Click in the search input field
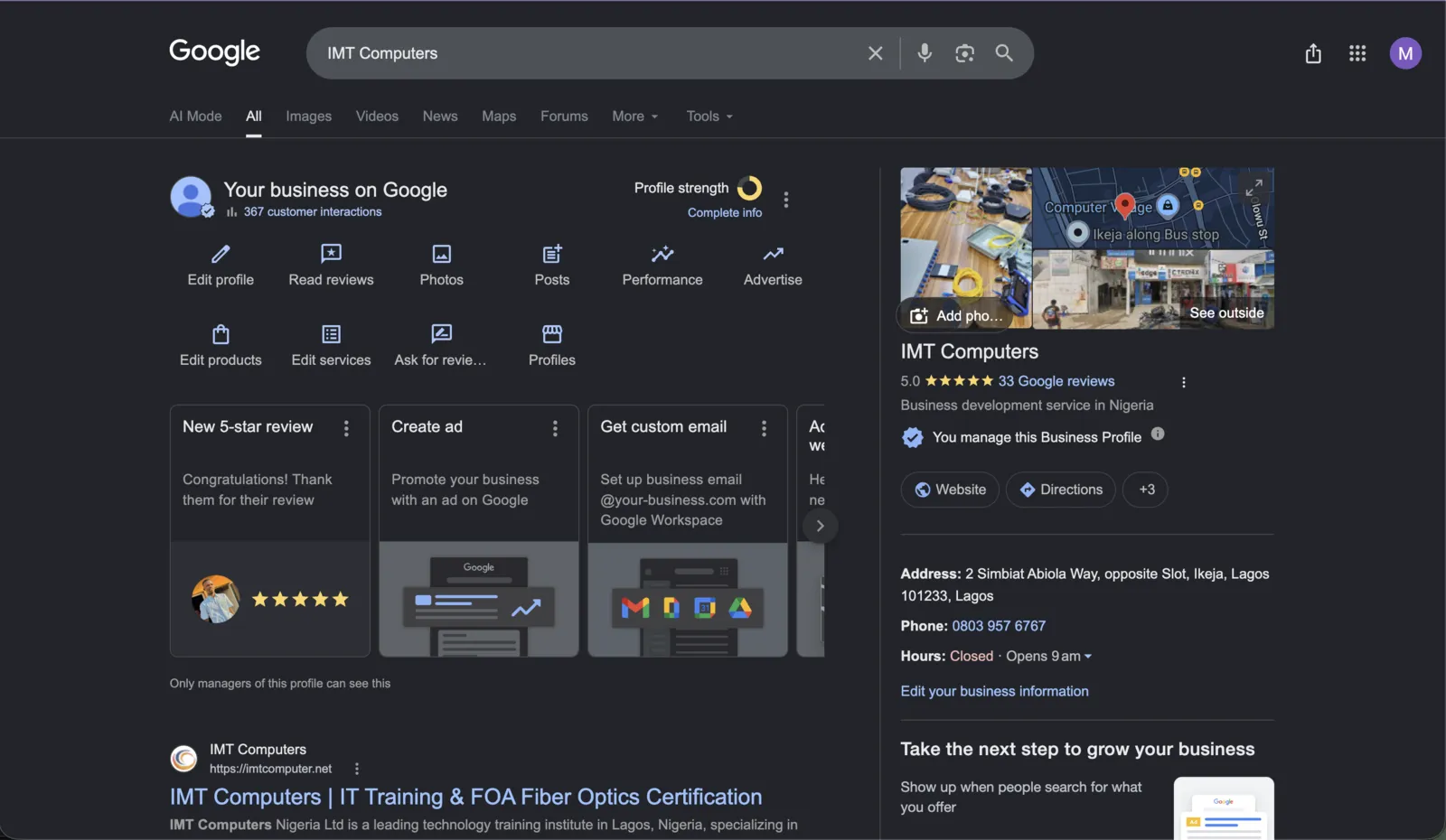Viewport: 1446px width, 840px height. [x=587, y=53]
